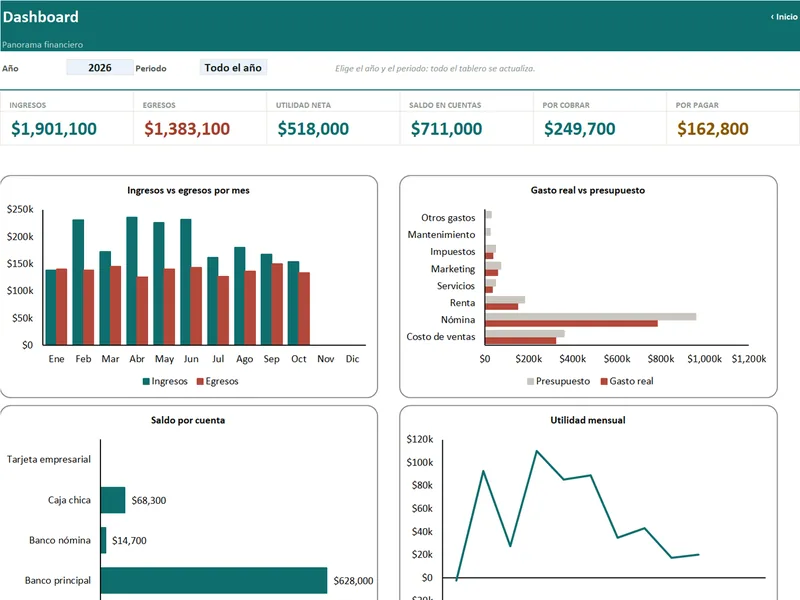The image size is (800, 600).
Task: Click the Por pagar value $162,800
Action: tap(713, 129)
